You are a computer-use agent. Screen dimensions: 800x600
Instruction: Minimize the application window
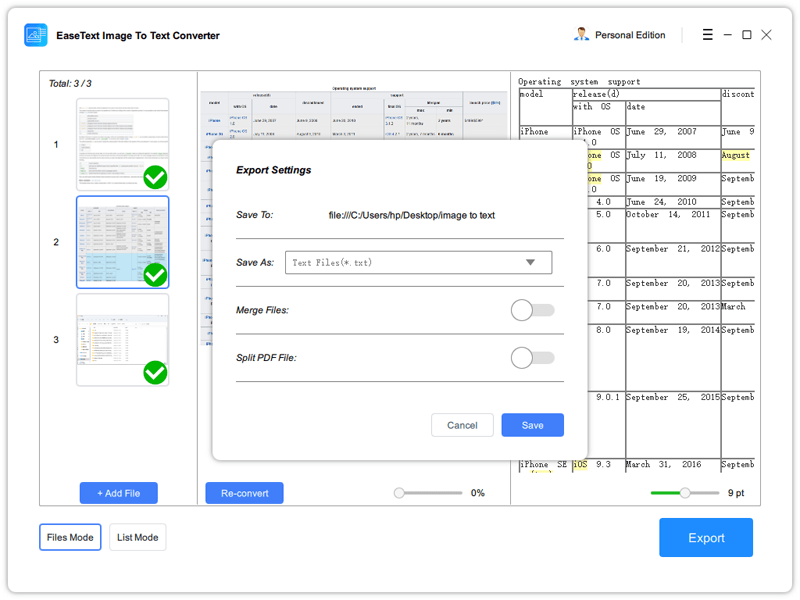(728, 35)
